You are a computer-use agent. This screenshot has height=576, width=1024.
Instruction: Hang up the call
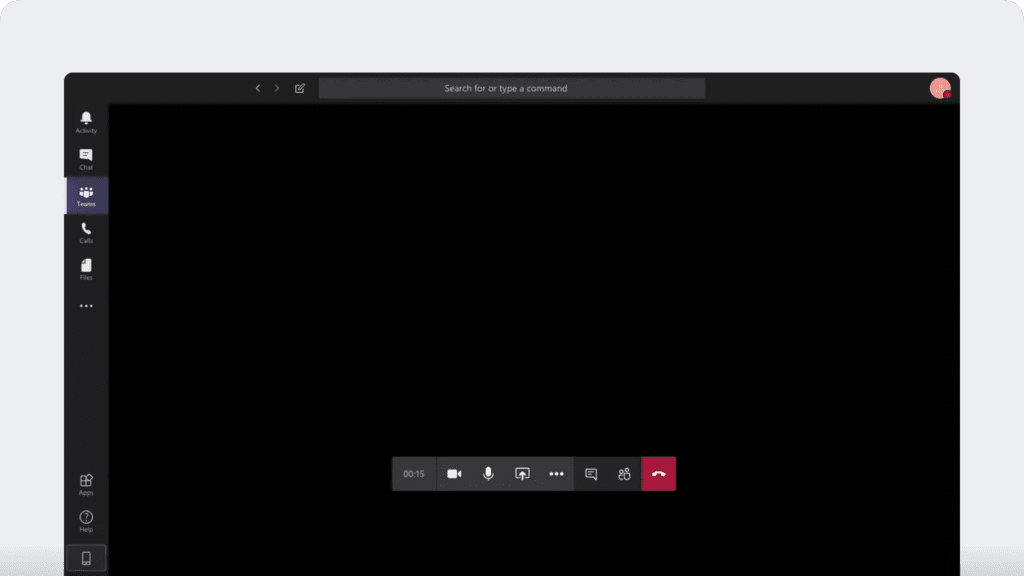(659, 473)
